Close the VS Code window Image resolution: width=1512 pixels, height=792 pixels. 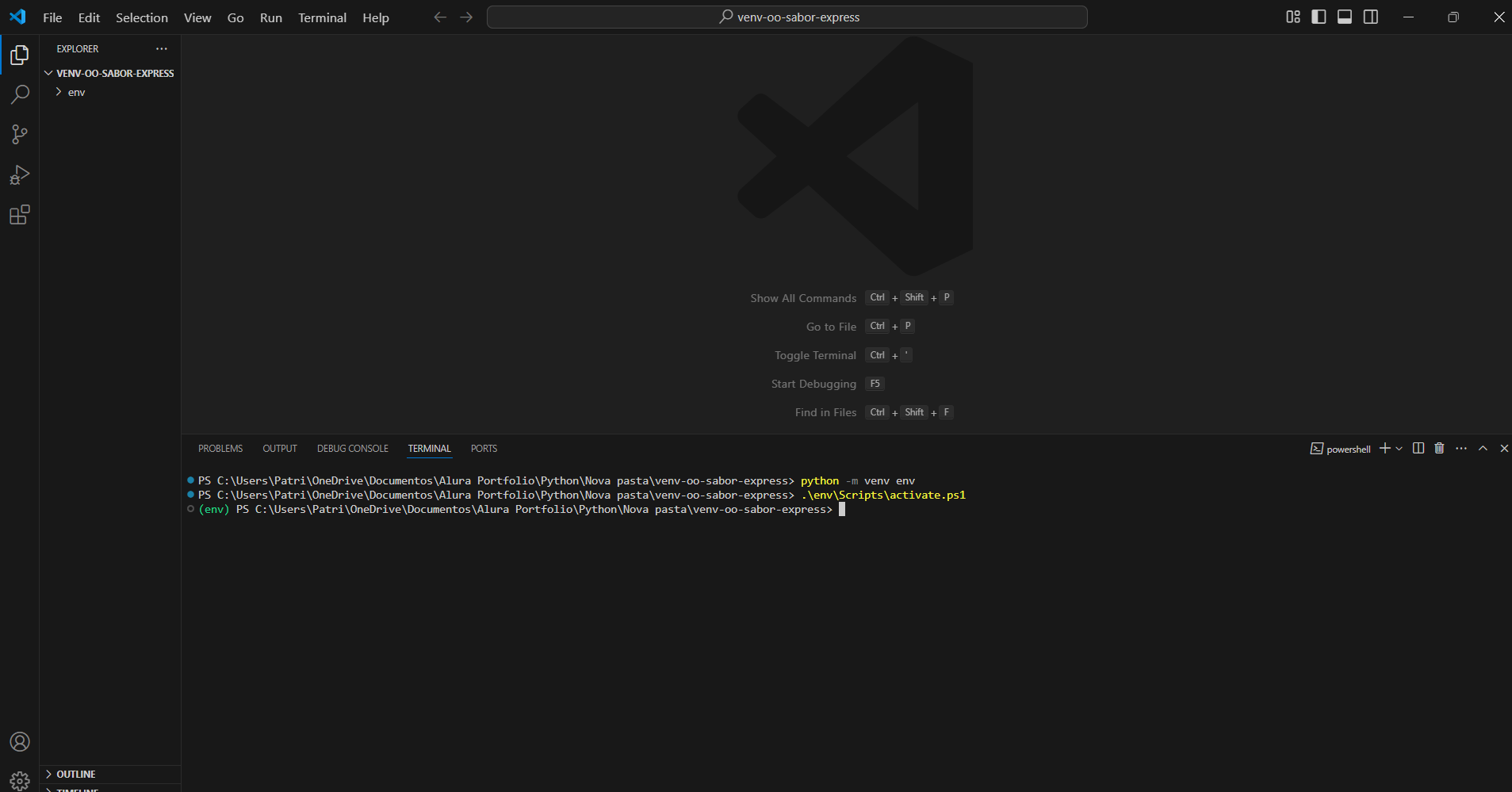click(x=1499, y=17)
